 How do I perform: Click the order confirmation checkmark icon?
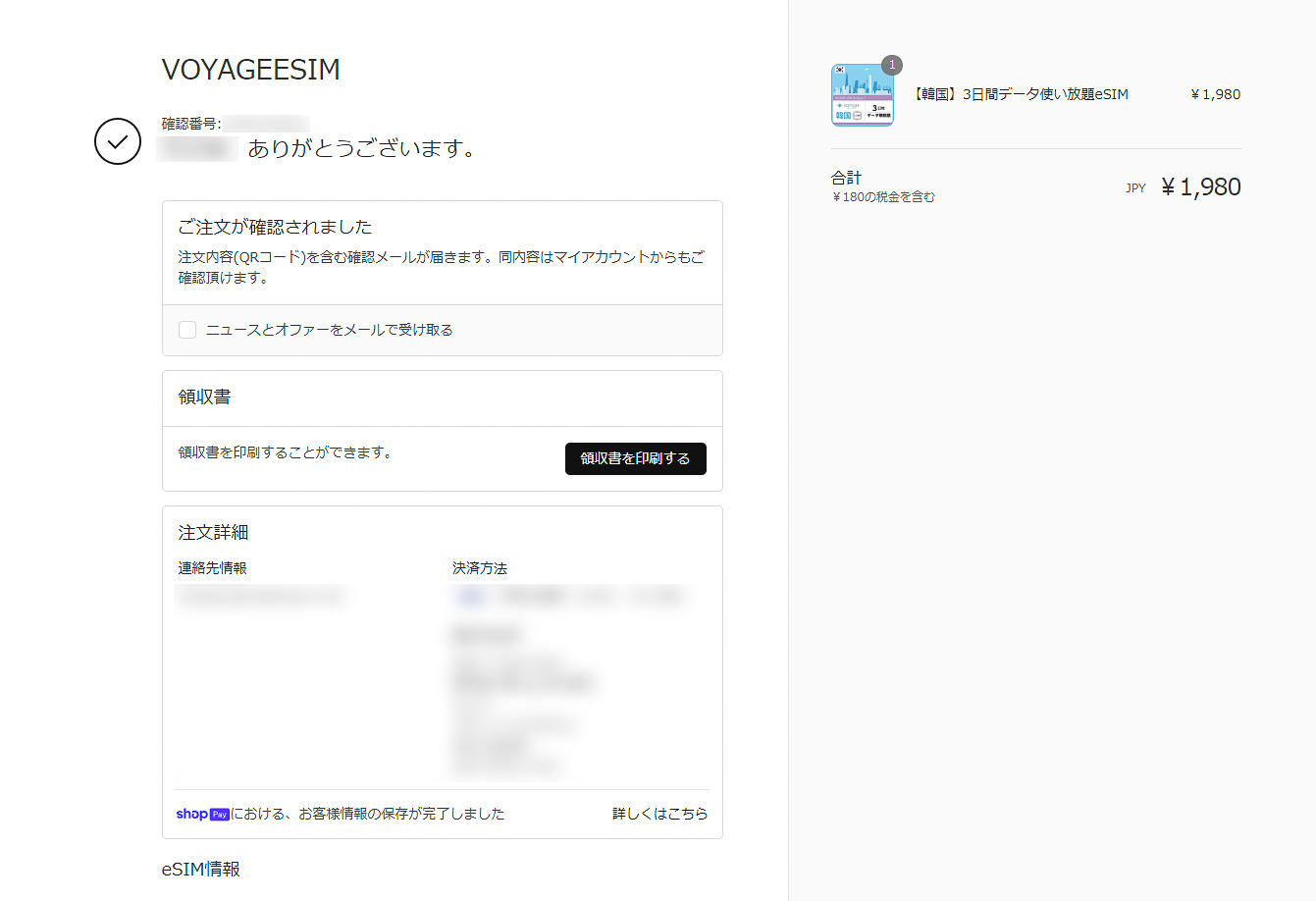118,141
